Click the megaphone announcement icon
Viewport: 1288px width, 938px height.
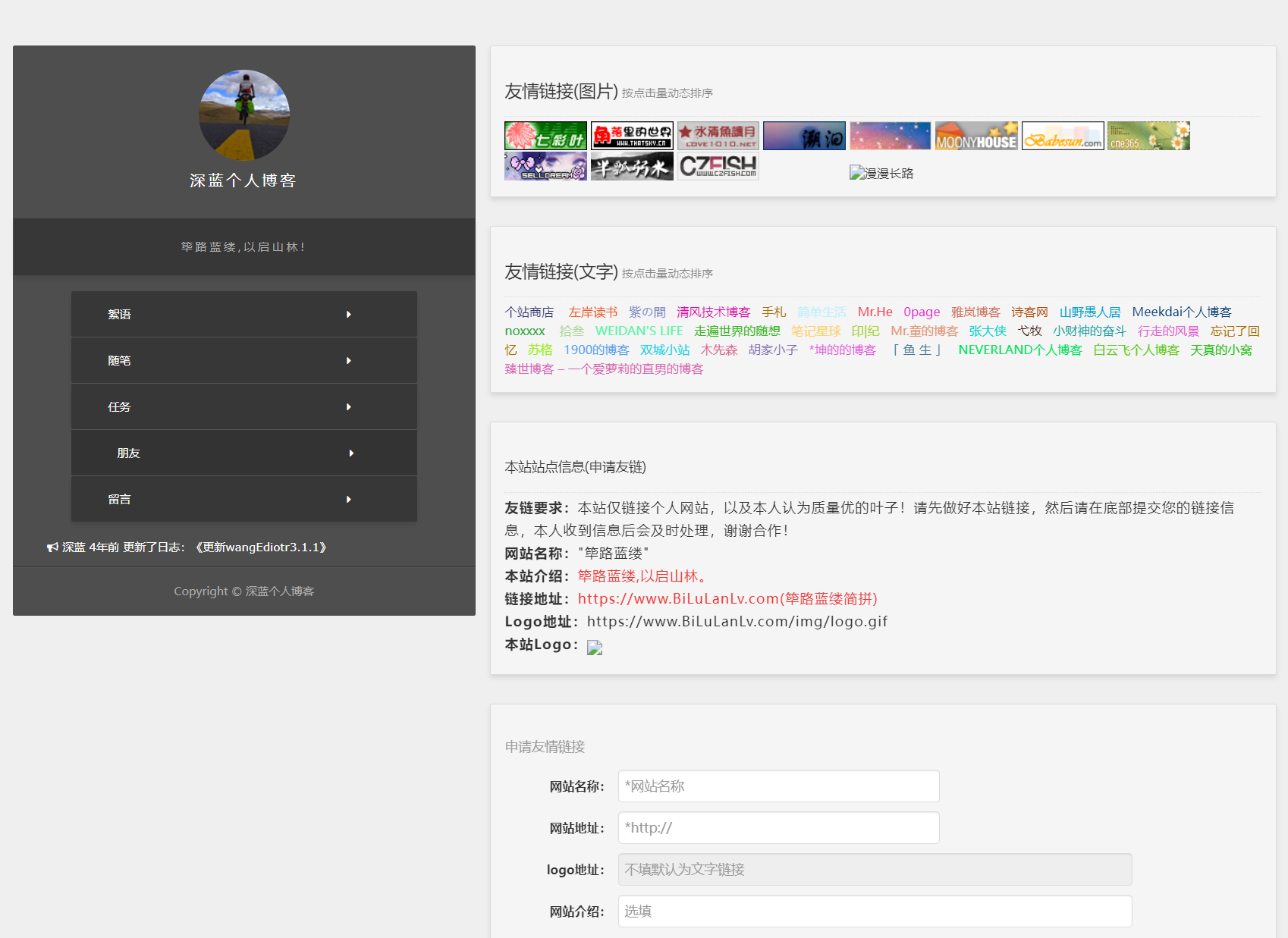coord(52,547)
